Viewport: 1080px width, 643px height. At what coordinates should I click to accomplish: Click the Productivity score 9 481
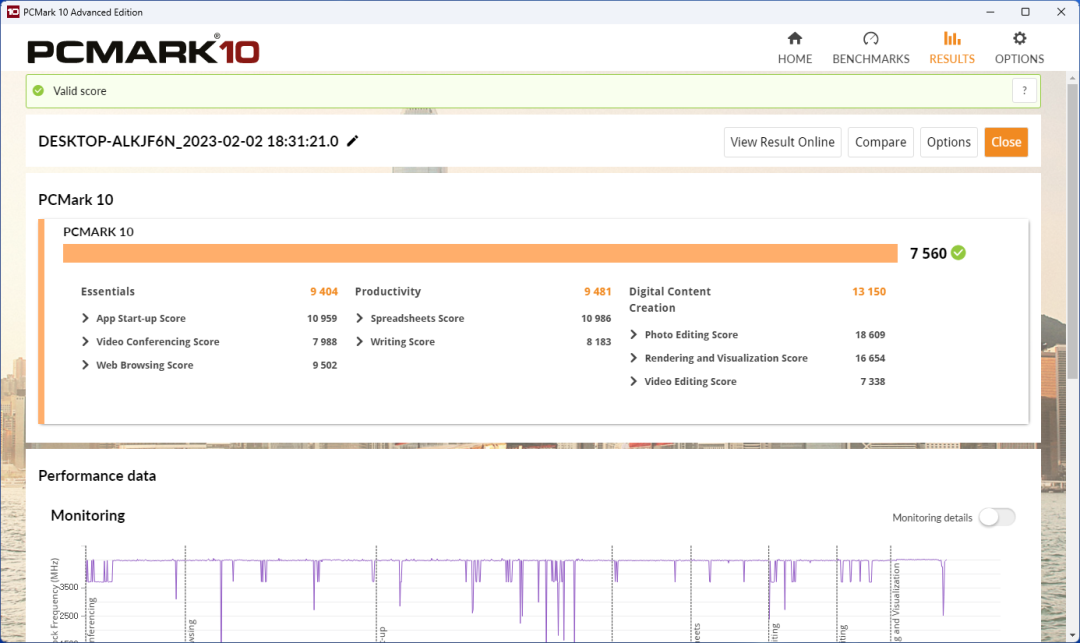(597, 291)
